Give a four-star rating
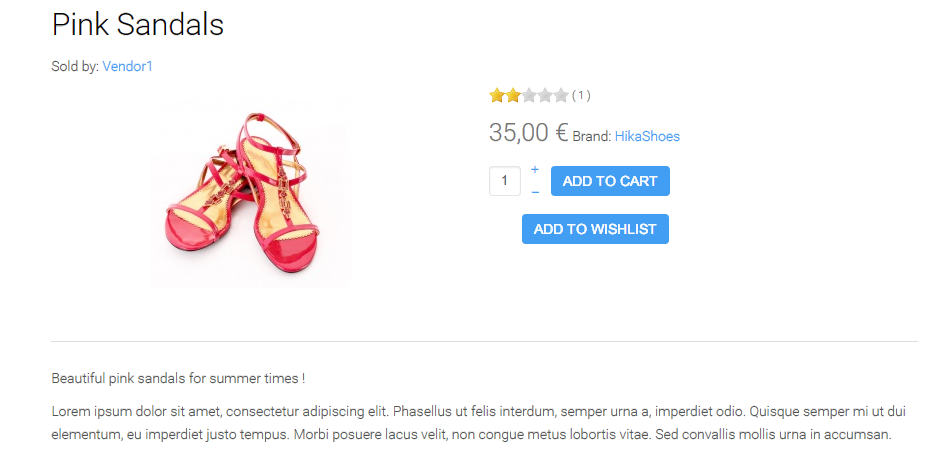Screen dimensions: 942x452 pyautogui.click(x=544, y=96)
